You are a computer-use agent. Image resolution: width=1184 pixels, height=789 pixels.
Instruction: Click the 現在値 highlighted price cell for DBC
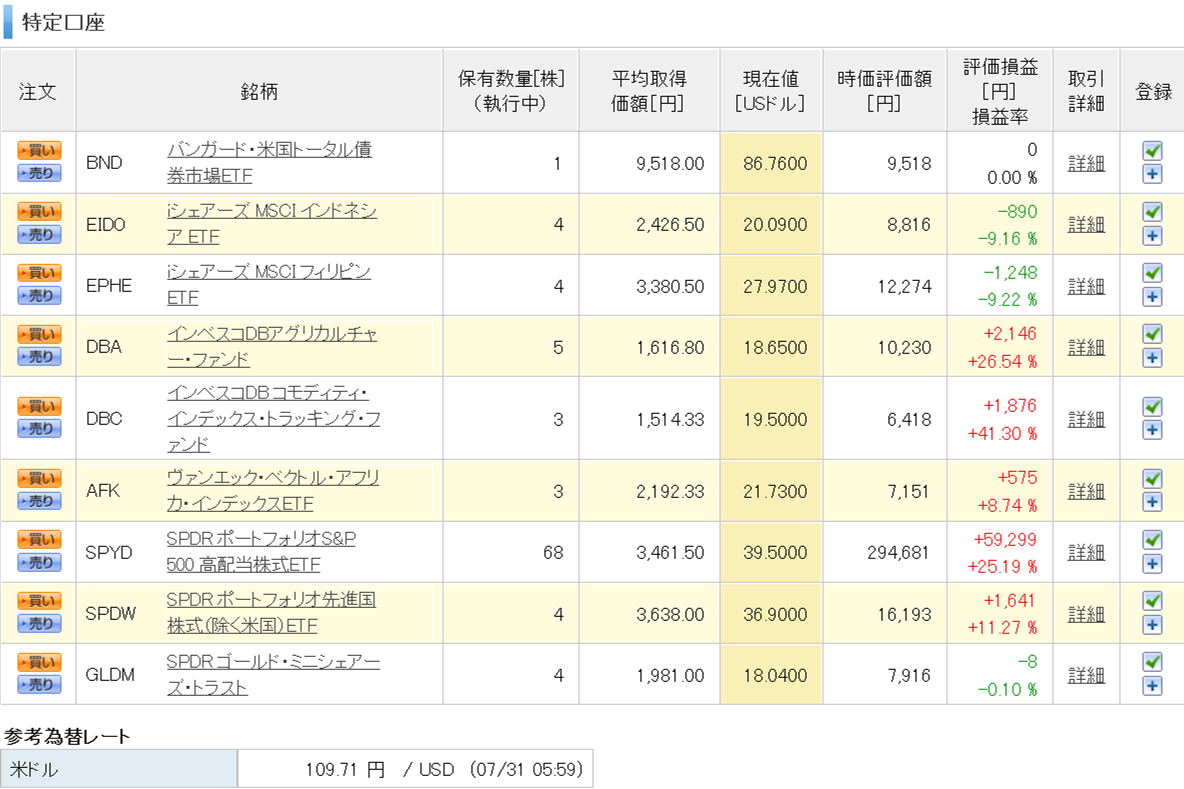(x=770, y=418)
